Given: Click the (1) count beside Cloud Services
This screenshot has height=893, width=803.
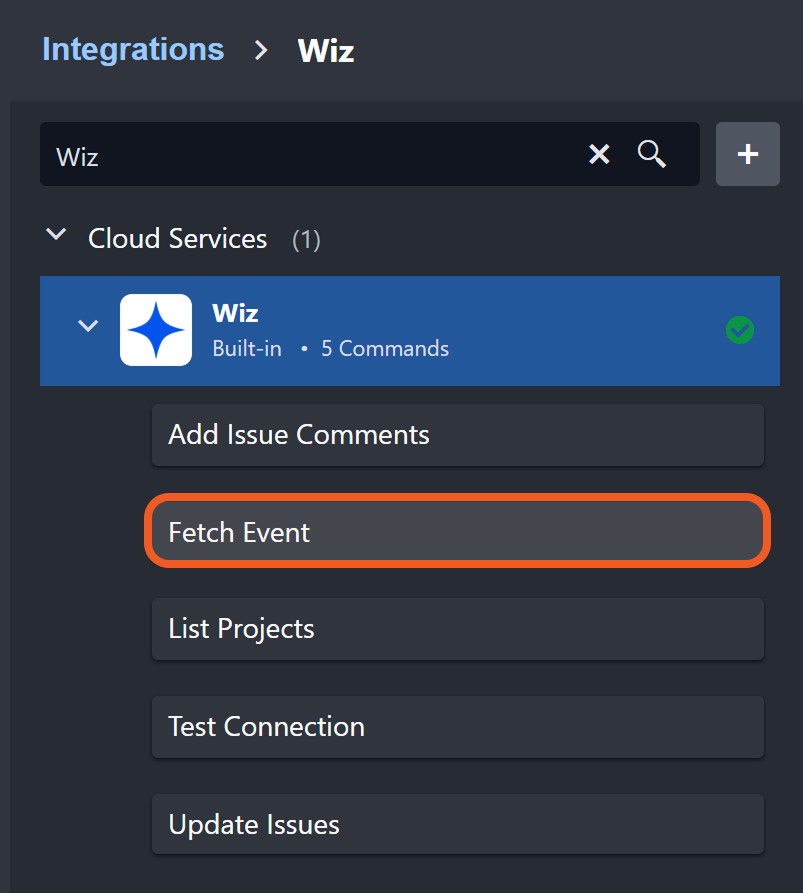Looking at the screenshot, I should pos(306,240).
